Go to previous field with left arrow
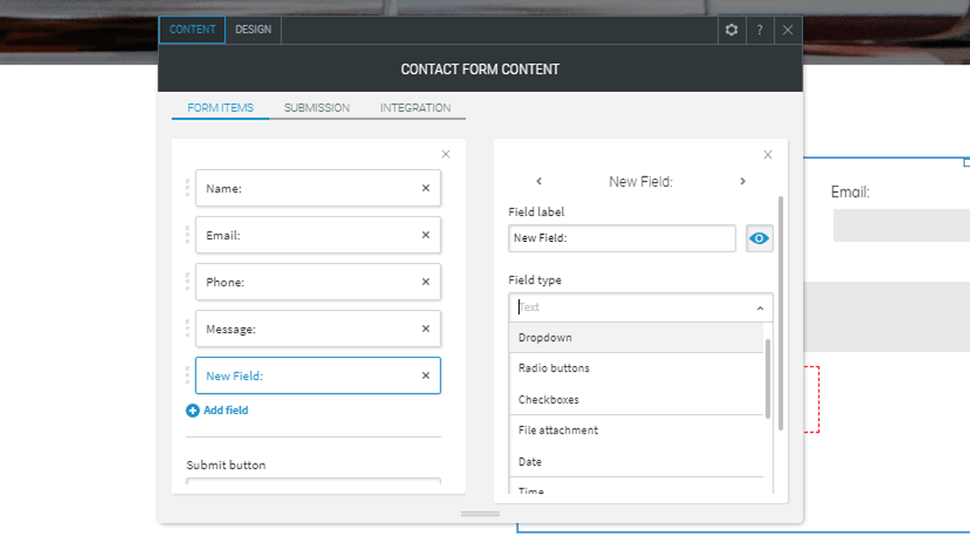The width and height of the screenshot is (970, 548). [539, 182]
